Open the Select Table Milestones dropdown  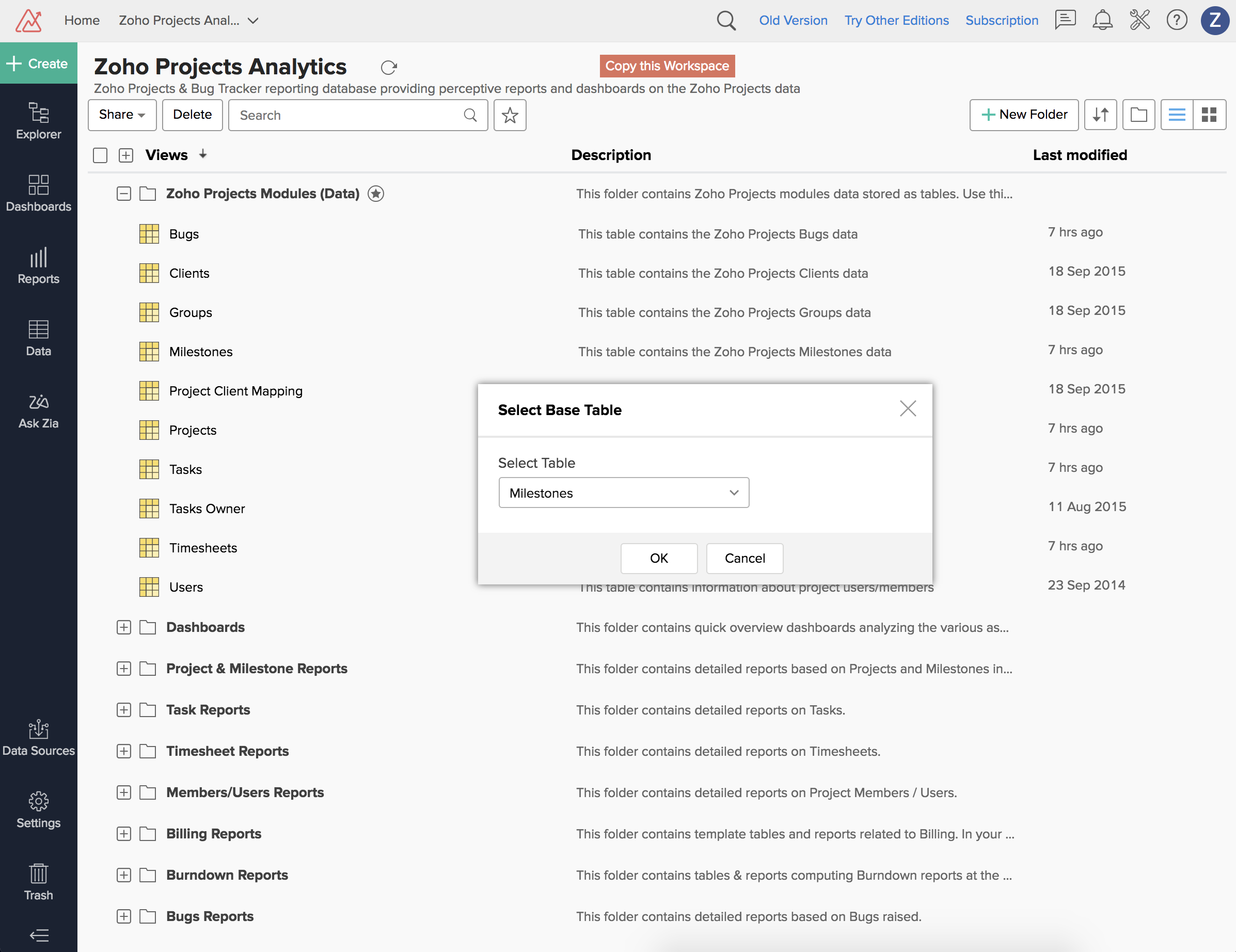click(623, 493)
